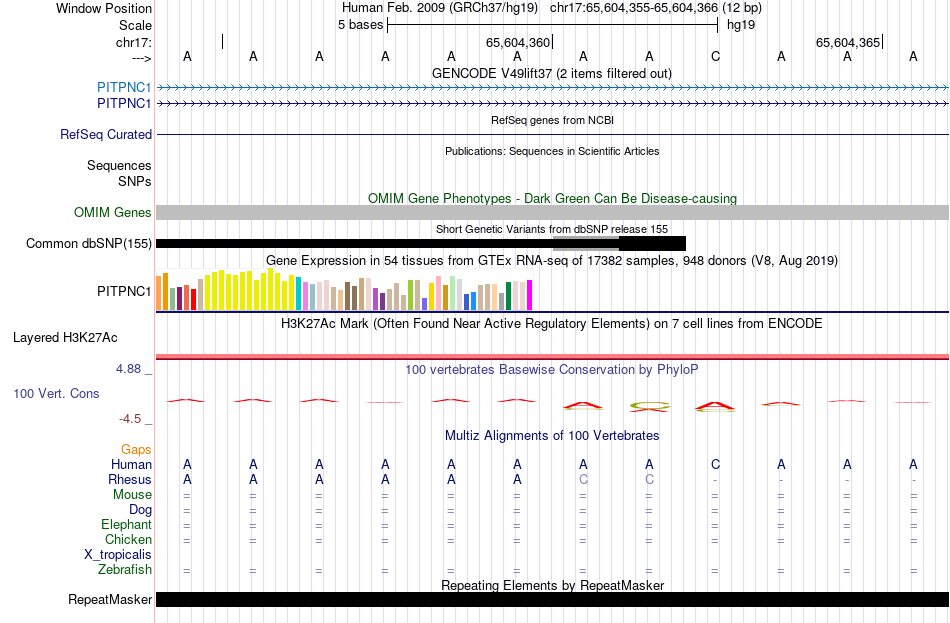The image size is (950, 623).
Task: Select the Human alignment row label
Action: (x=131, y=465)
